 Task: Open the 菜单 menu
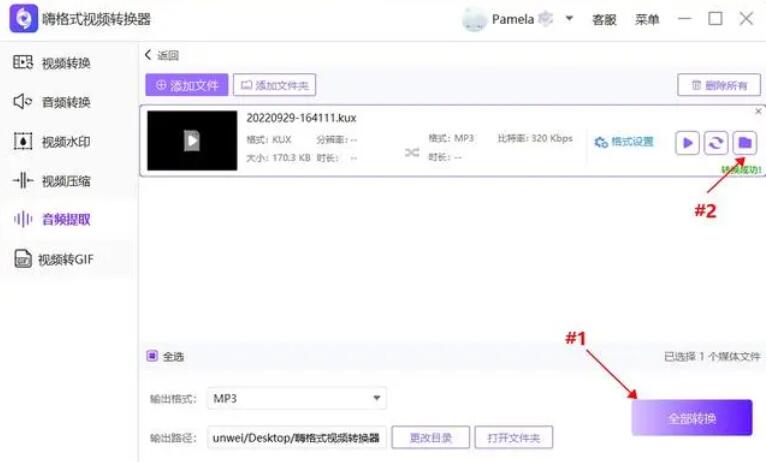click(647, 20)
